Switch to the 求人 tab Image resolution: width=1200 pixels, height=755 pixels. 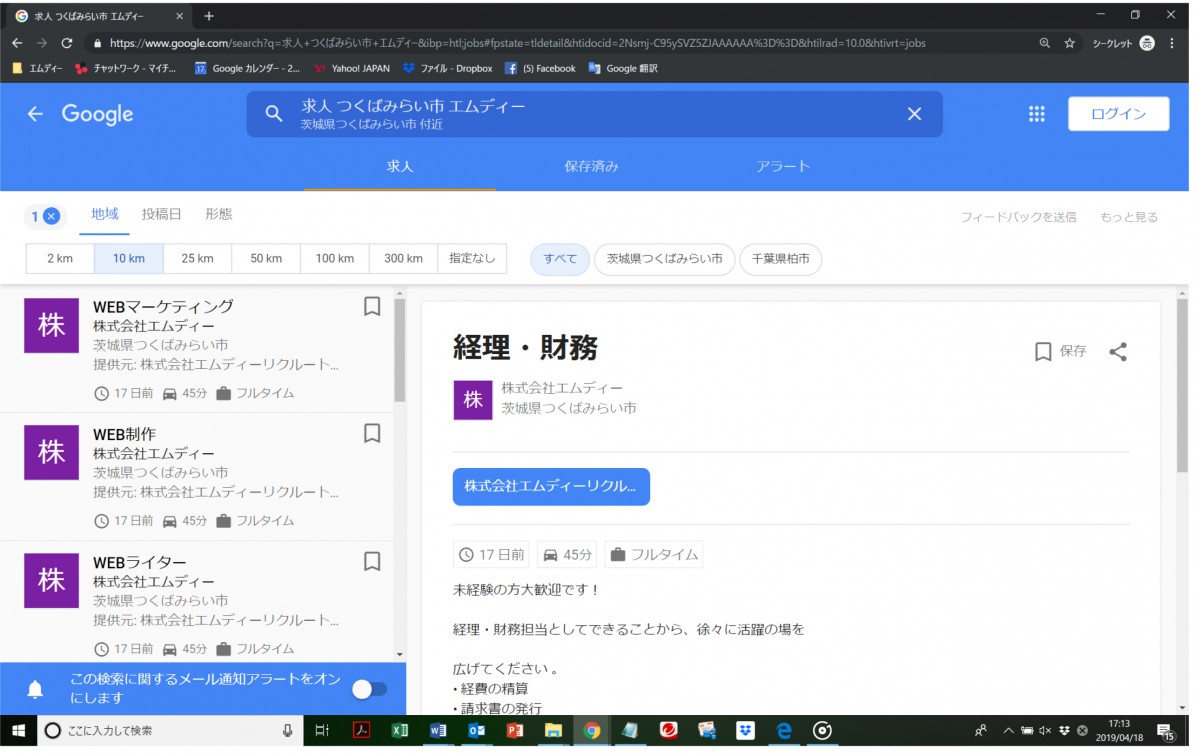click(400, 166)
